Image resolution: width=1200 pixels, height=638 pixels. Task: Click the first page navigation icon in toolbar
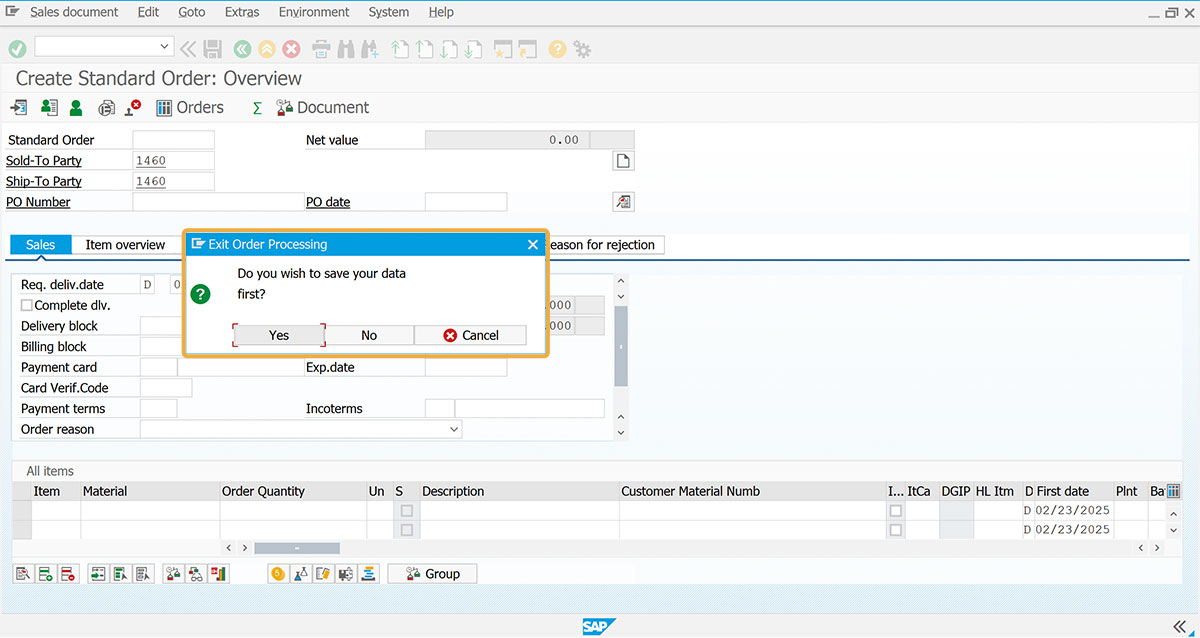click(400, 48)
